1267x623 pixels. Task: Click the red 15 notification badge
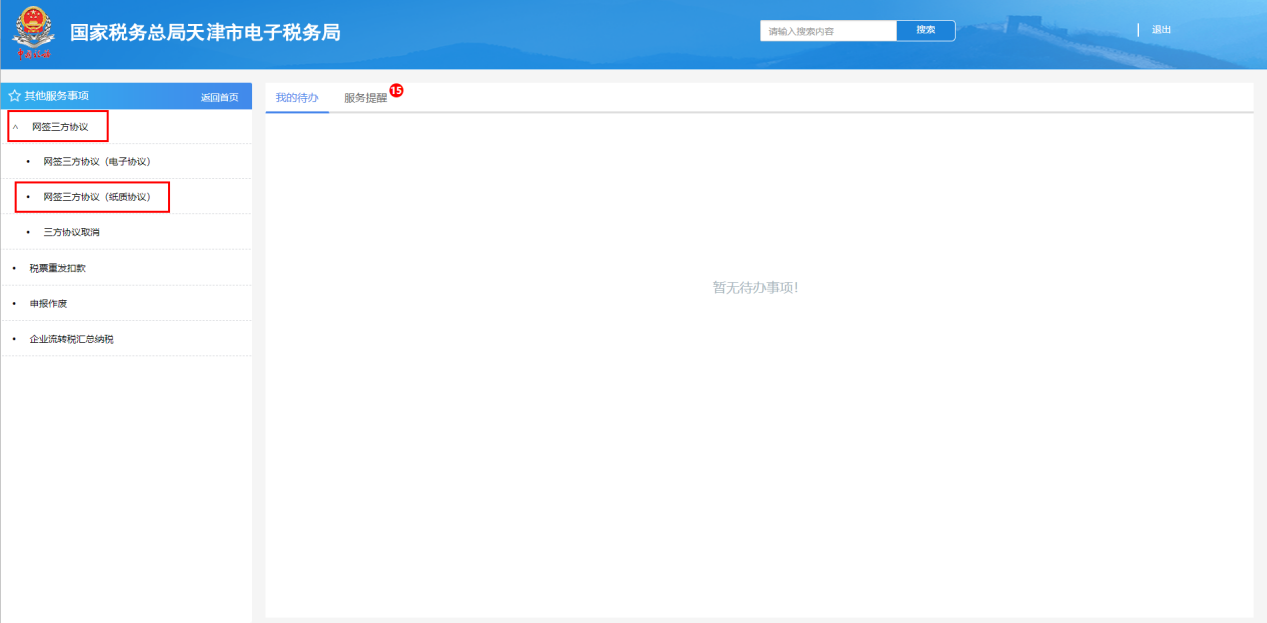tap(396, 91)
